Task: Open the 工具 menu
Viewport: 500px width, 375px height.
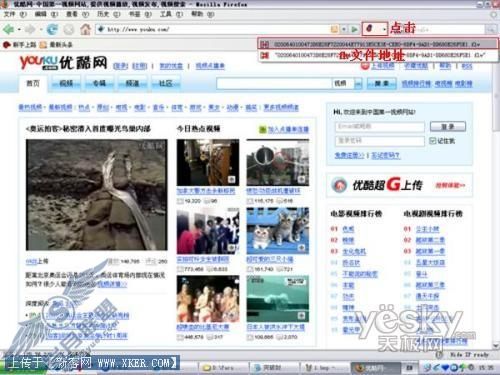Action: pyautogui.click(x=171, y=14)
